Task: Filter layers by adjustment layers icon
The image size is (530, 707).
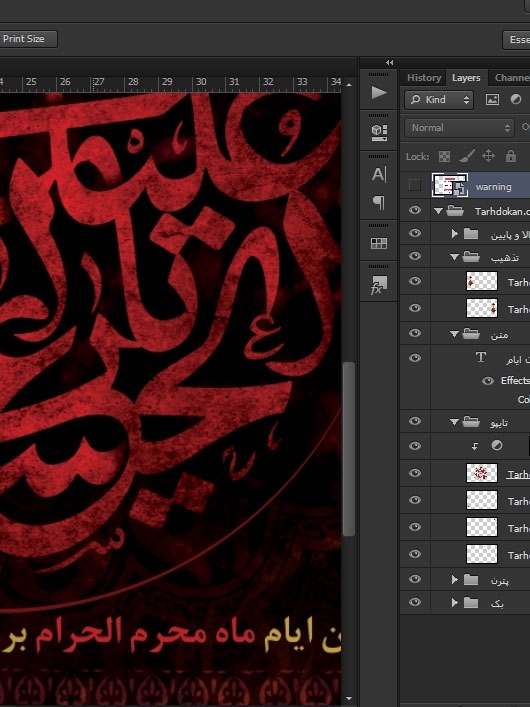Action: [516, 100]
